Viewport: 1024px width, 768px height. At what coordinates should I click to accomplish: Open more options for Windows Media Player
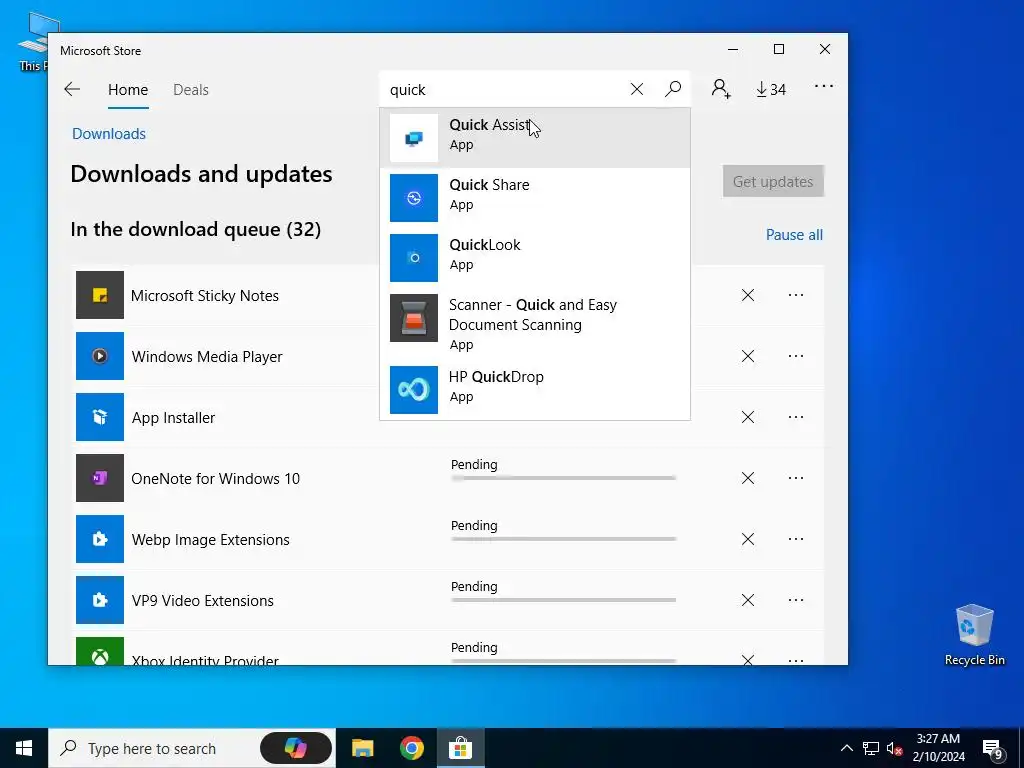pos(795,356)
